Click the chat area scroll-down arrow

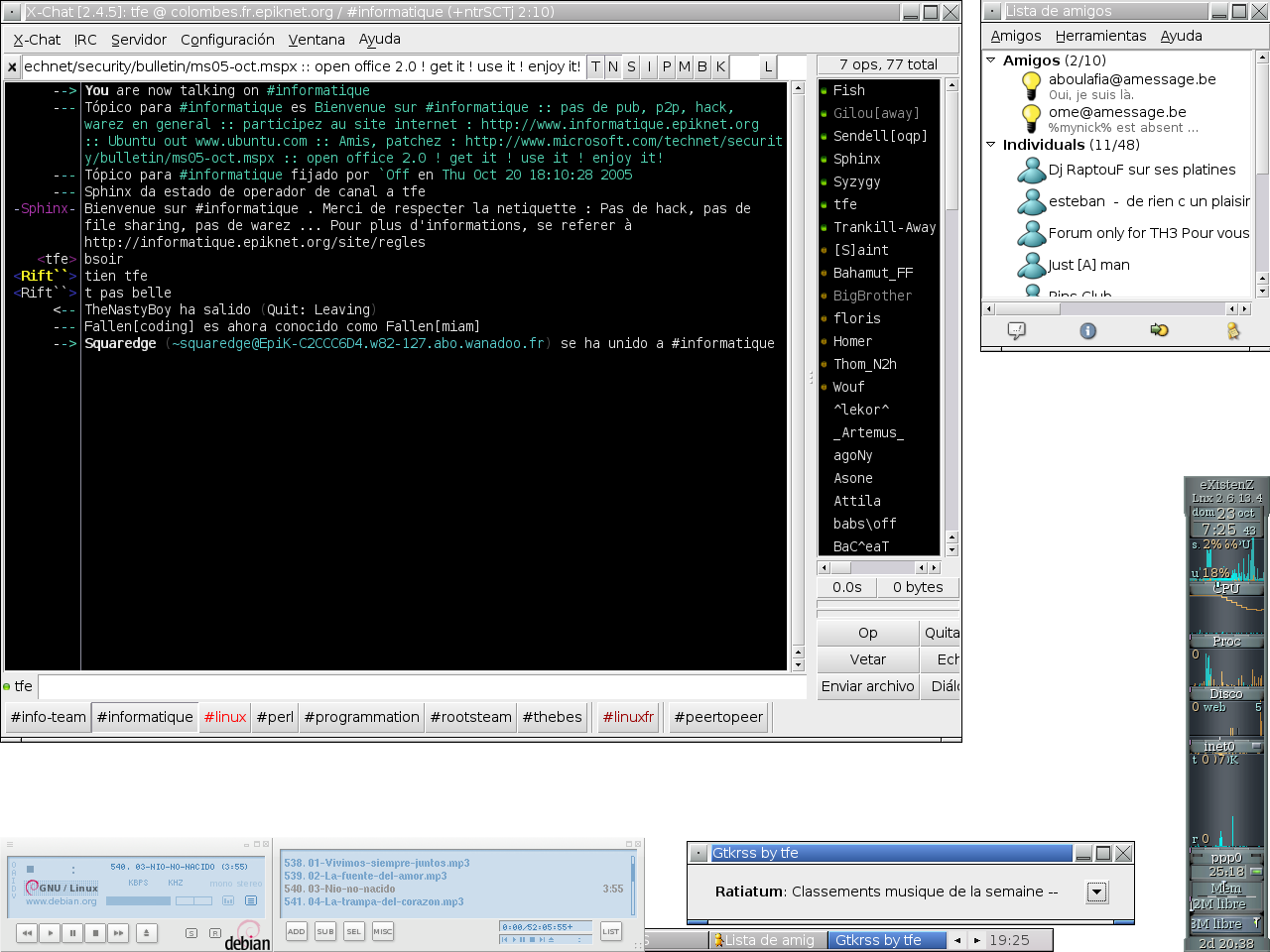[798, 664]
